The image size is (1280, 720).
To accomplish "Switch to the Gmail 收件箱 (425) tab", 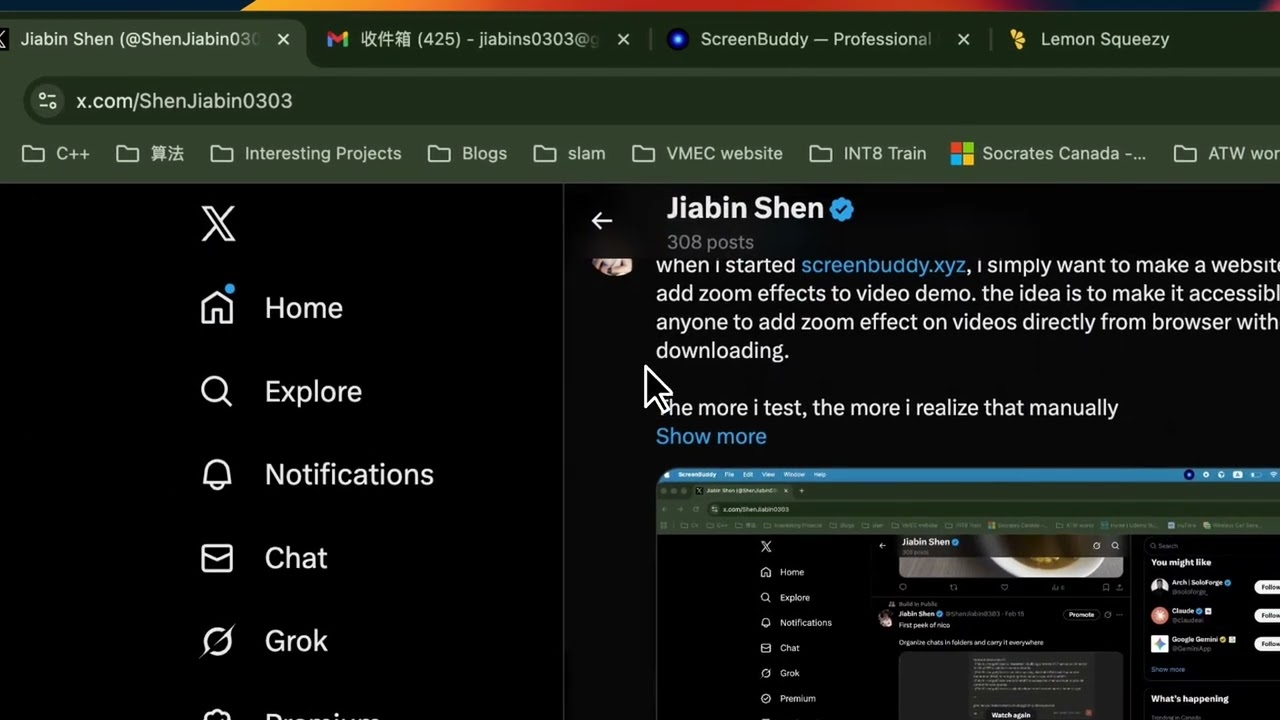I will [480, 39].
